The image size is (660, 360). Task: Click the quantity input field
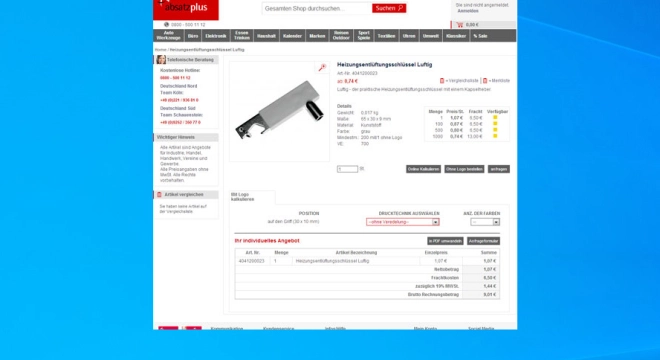click(347, 169)
